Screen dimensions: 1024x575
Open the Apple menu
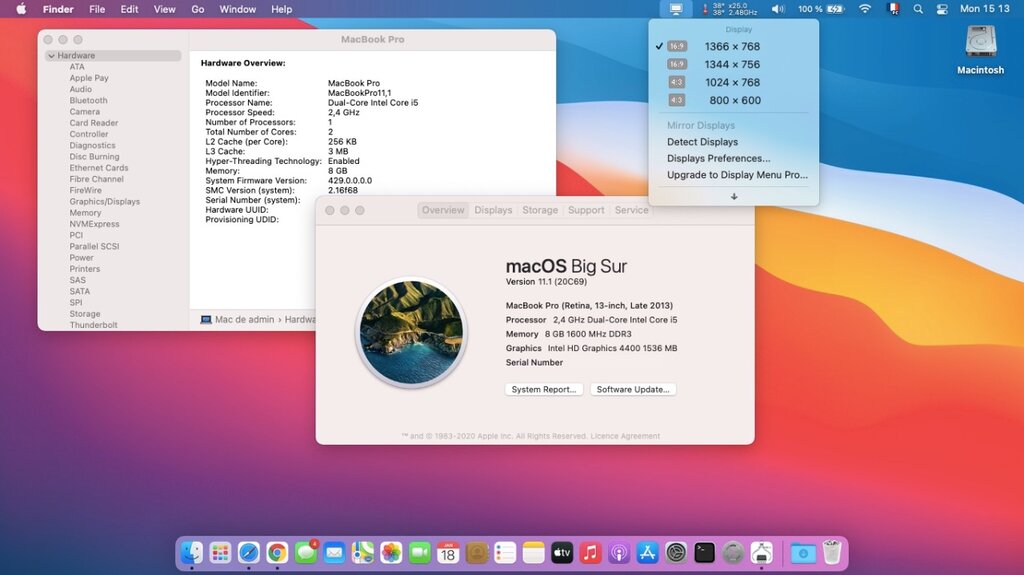(x=21, y=9)
